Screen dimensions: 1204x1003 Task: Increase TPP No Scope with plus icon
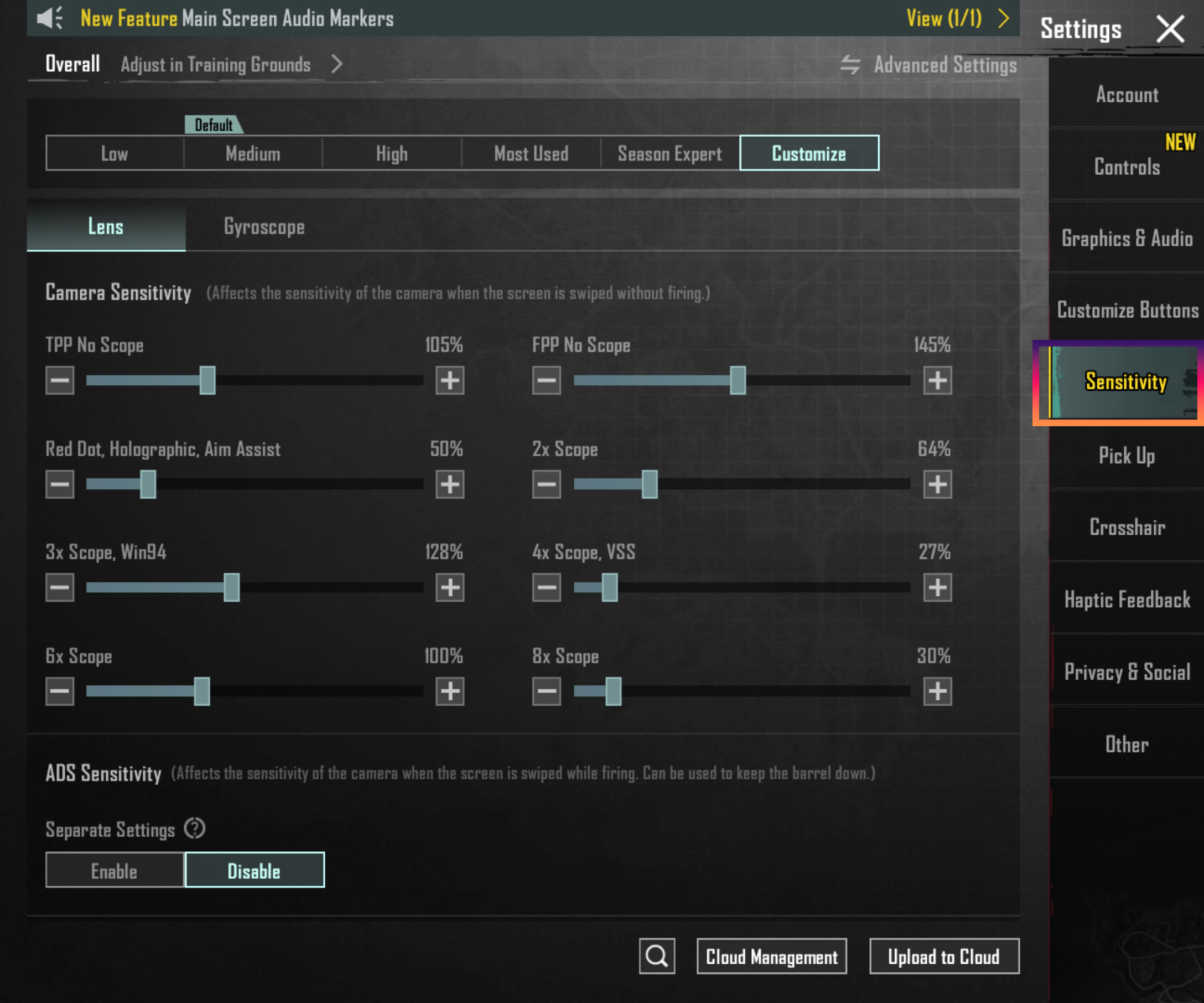tap(449, 380)
